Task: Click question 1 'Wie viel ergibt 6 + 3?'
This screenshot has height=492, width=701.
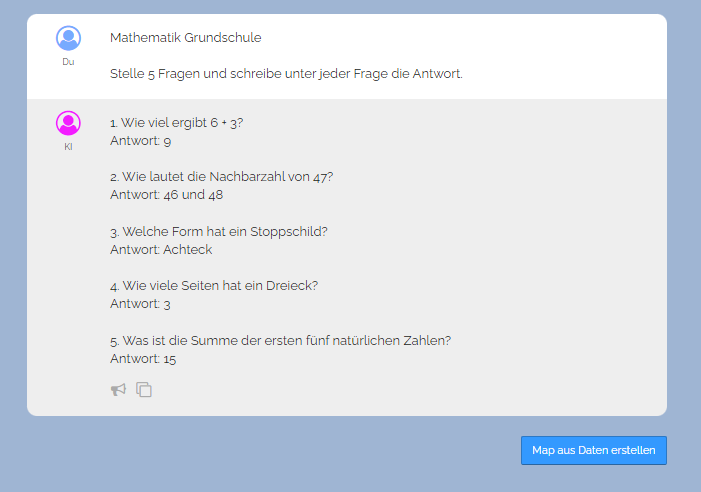Action: click(177, 123)
